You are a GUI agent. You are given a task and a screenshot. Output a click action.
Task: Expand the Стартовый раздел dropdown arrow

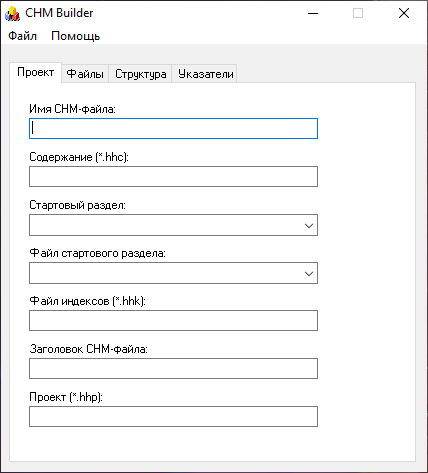click(309, 225)
